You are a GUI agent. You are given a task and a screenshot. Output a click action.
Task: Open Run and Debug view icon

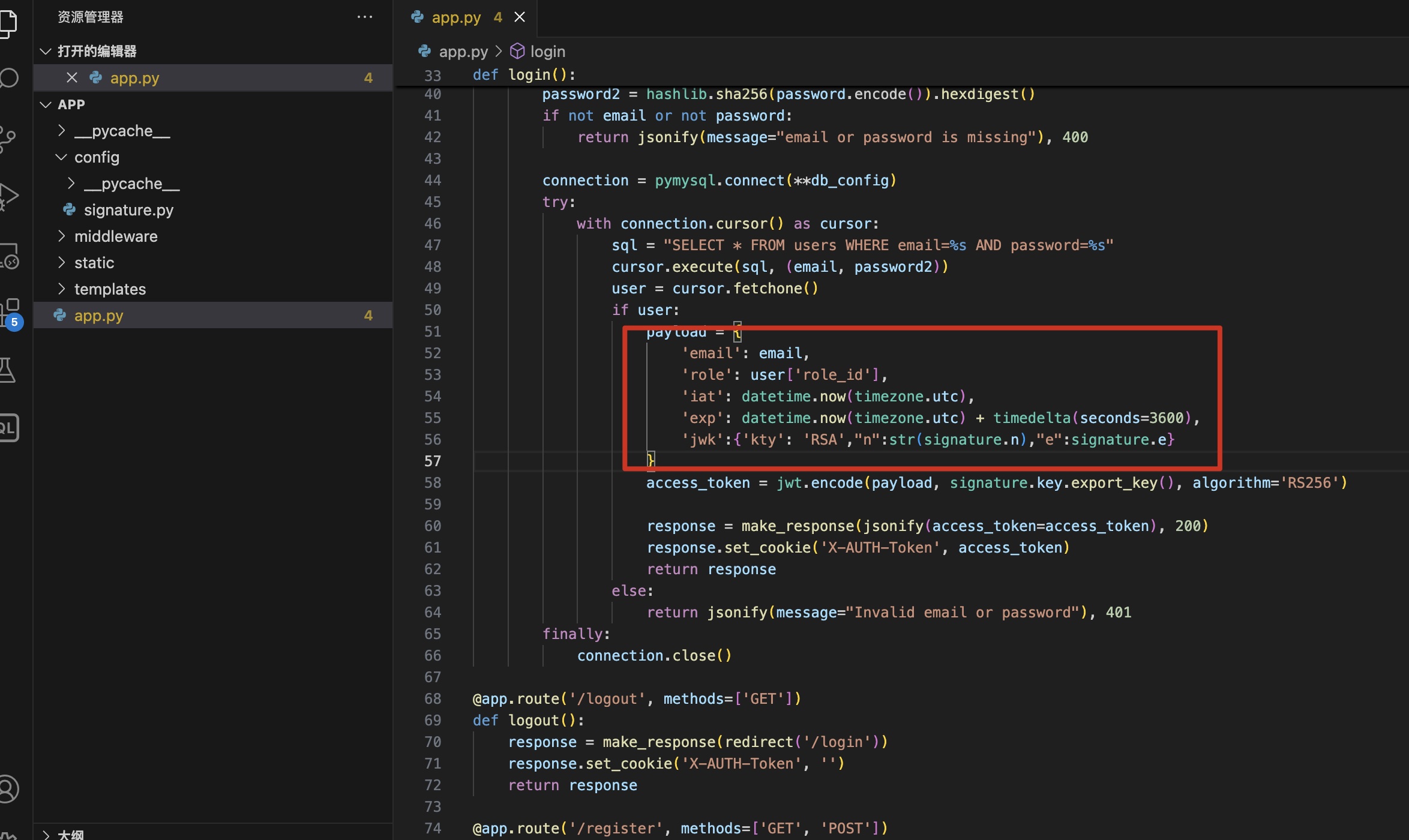point(8,197)
